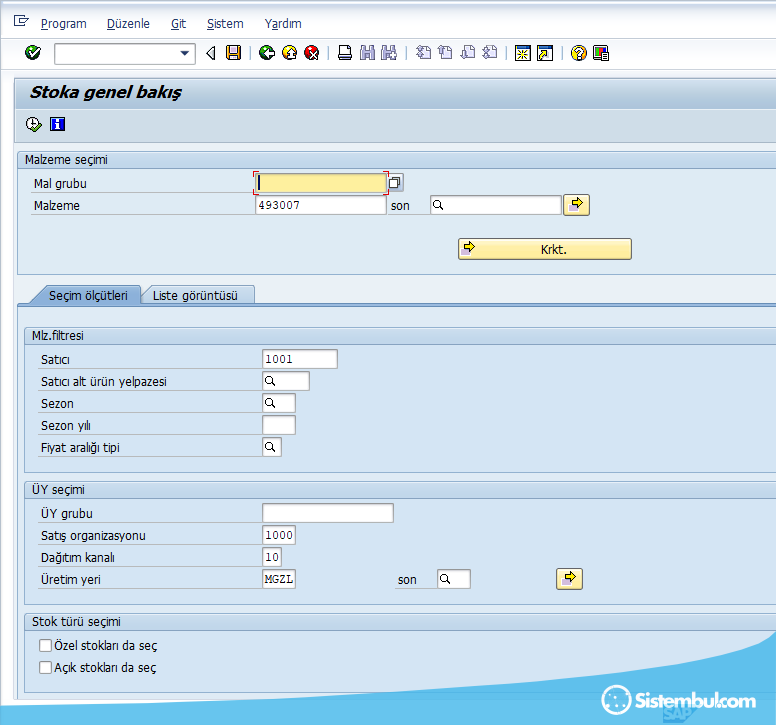
Task: Click the yellow Help question mark icon
Action: tap(579, 53)
